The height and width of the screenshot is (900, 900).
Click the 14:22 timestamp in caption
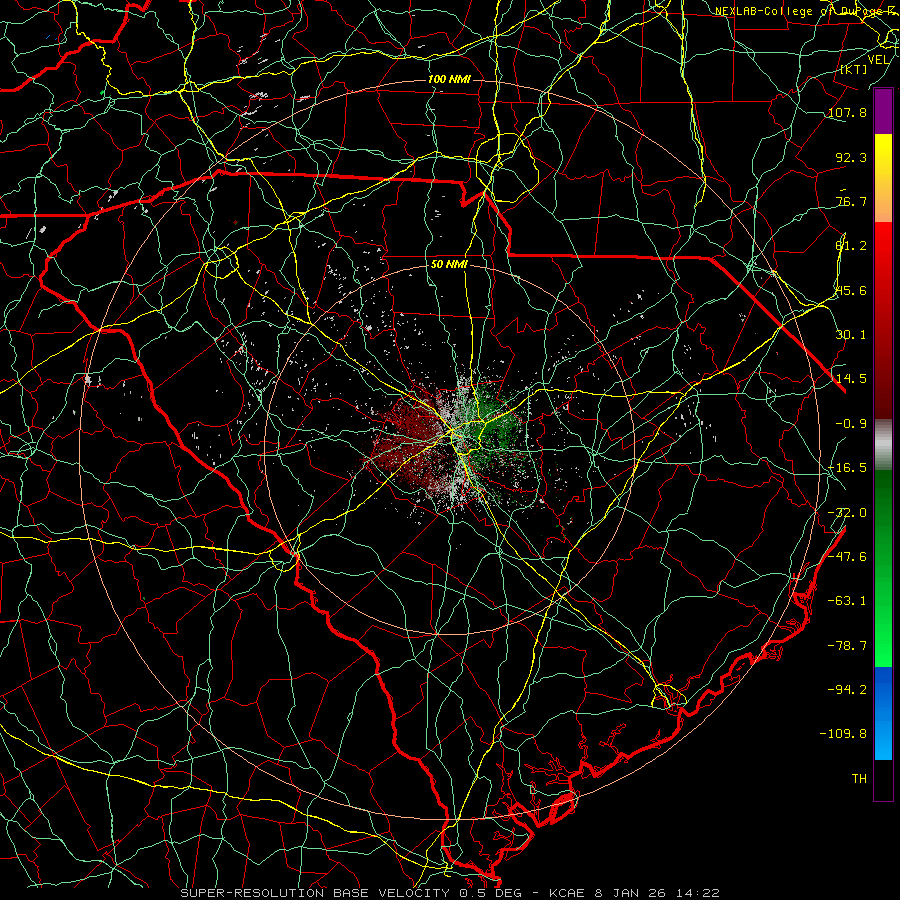coord(697,893)
